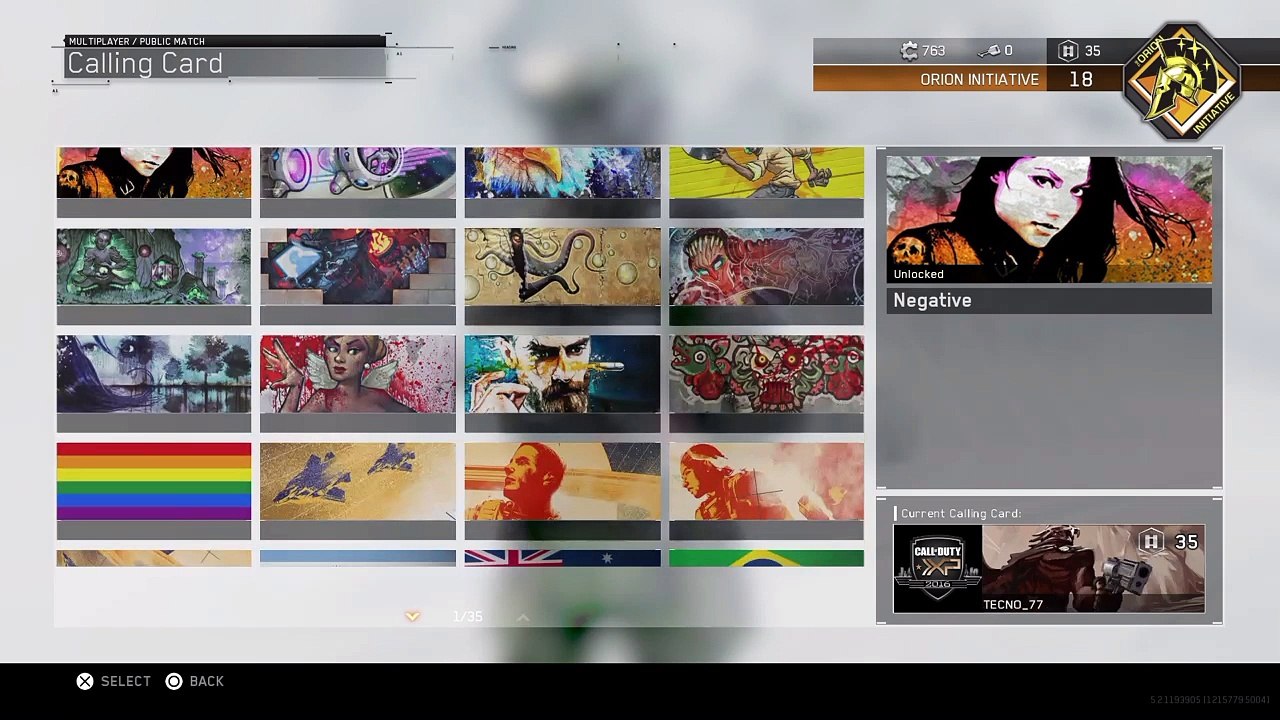Viewport: 1280px width, 720px height.
Task: Select the gold card with blue jets
Action: [x=358, y=491]
